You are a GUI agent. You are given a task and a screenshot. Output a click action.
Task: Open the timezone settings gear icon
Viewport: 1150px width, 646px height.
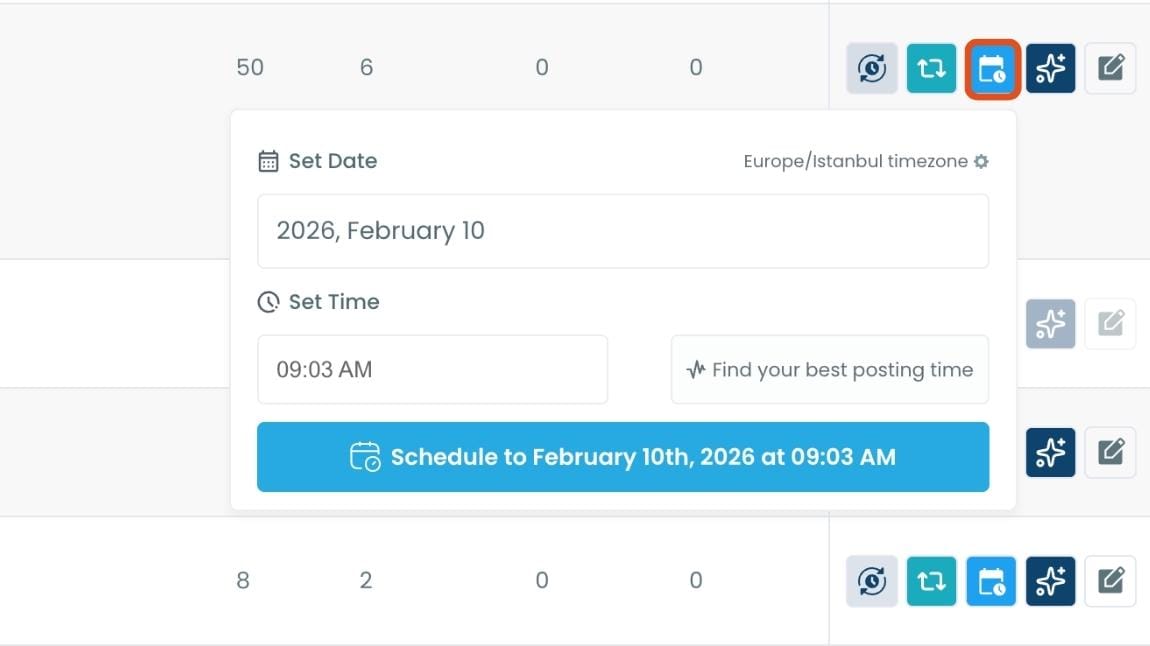point(981,161)
